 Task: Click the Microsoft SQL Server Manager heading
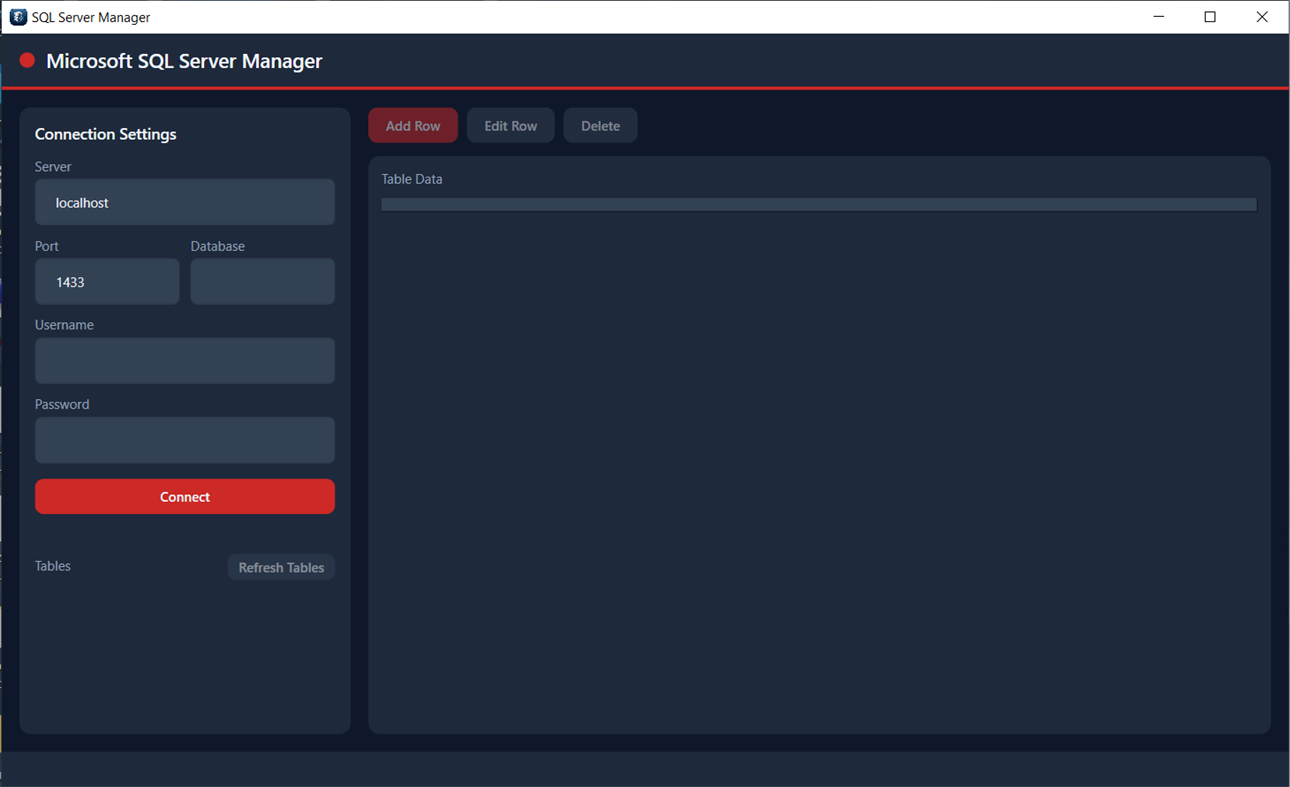(x=184, y=61)
